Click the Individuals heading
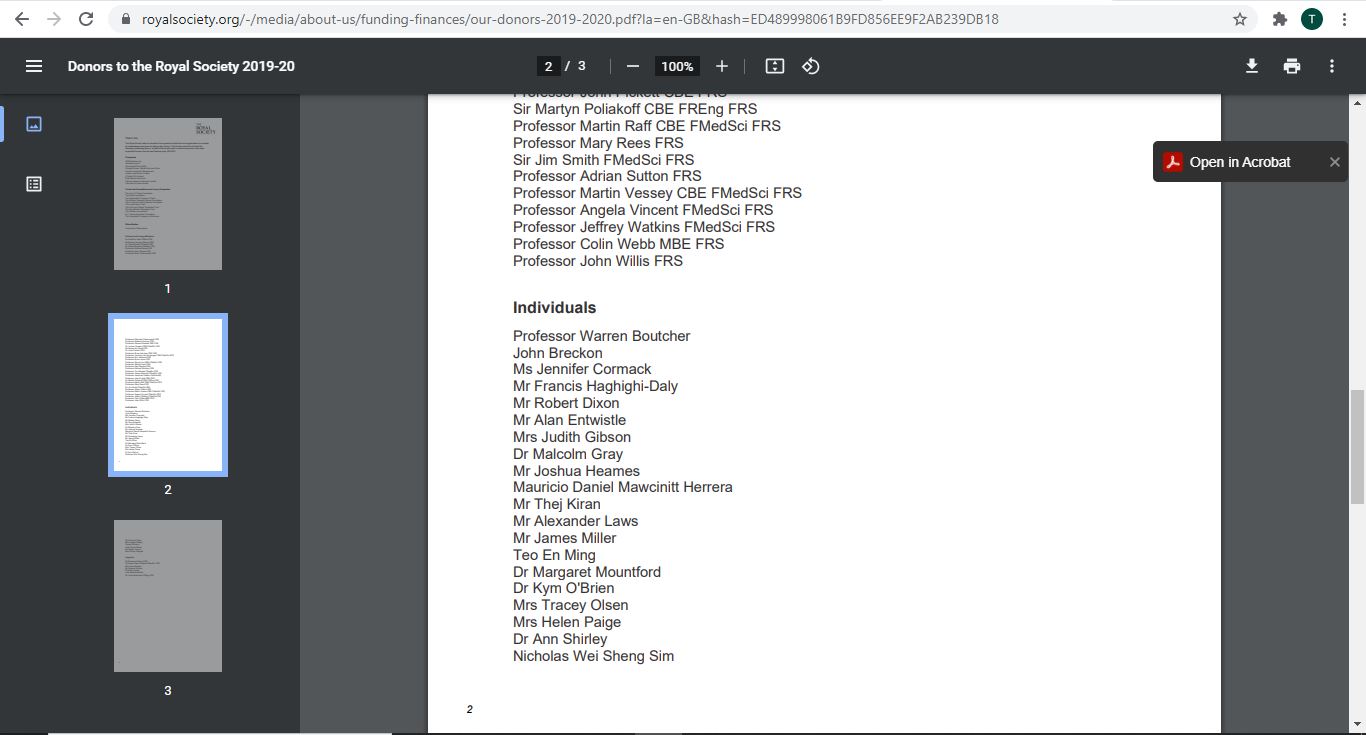Screen dimensions: 1366x735 [x=554, y=308]
